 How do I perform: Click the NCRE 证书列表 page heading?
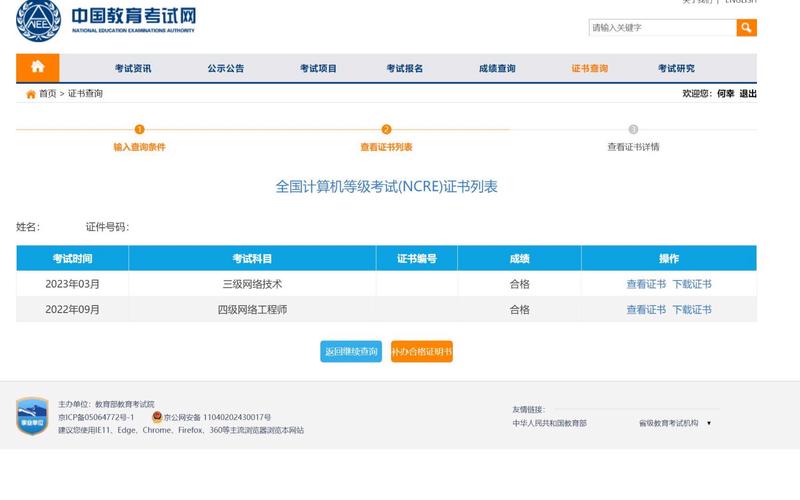[x=386, y=187]
